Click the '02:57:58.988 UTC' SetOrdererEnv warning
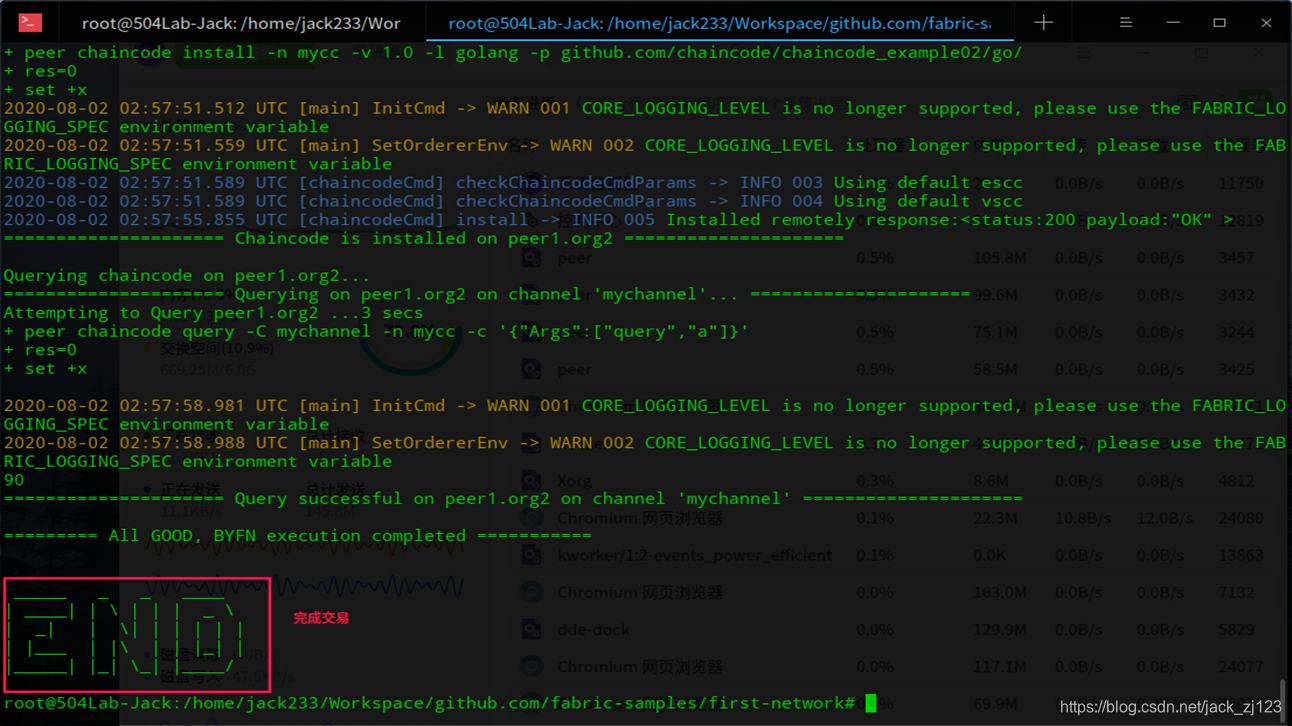The height and width of the screenshot is (726, 1292). point(645,451)
